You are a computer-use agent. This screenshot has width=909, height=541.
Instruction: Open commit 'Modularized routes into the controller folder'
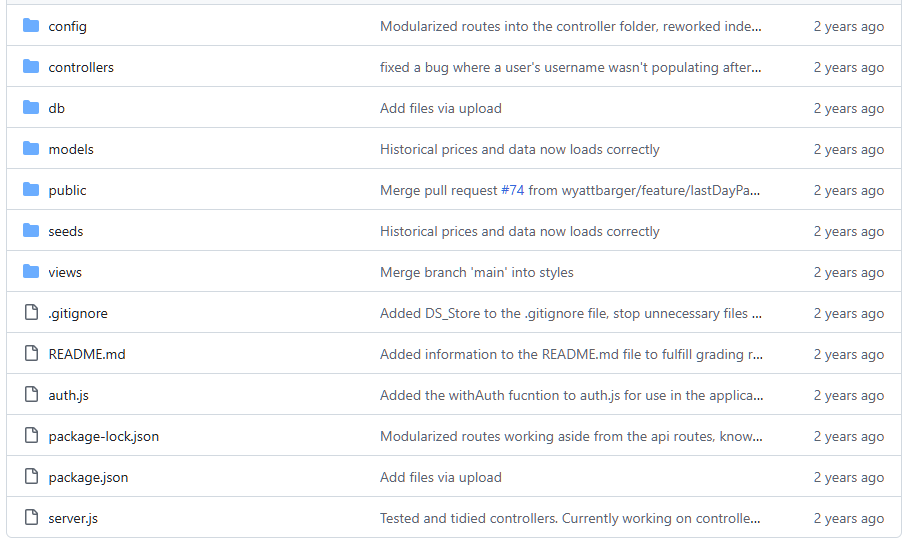point(570,27)
